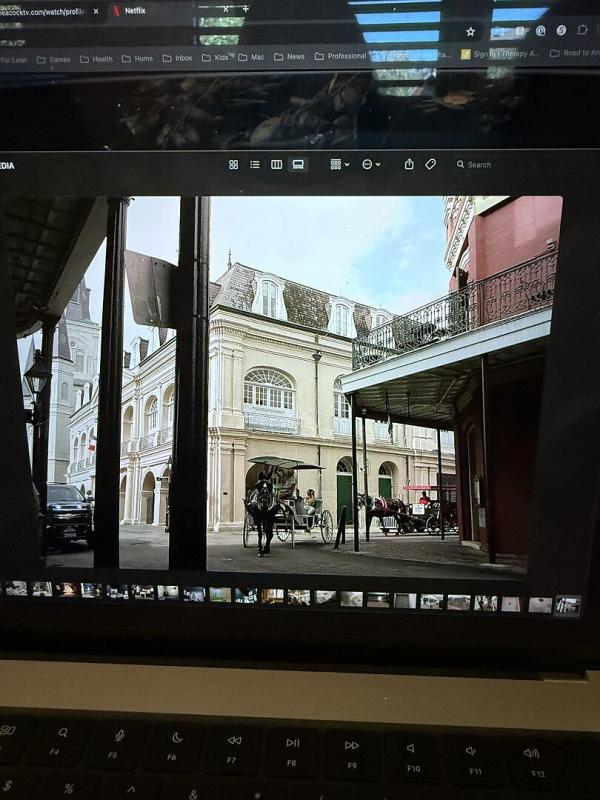The width and height of the screenshot is (600, 800).
Task: Open the group-by options dropdown
Action: [x=339, y=164]
